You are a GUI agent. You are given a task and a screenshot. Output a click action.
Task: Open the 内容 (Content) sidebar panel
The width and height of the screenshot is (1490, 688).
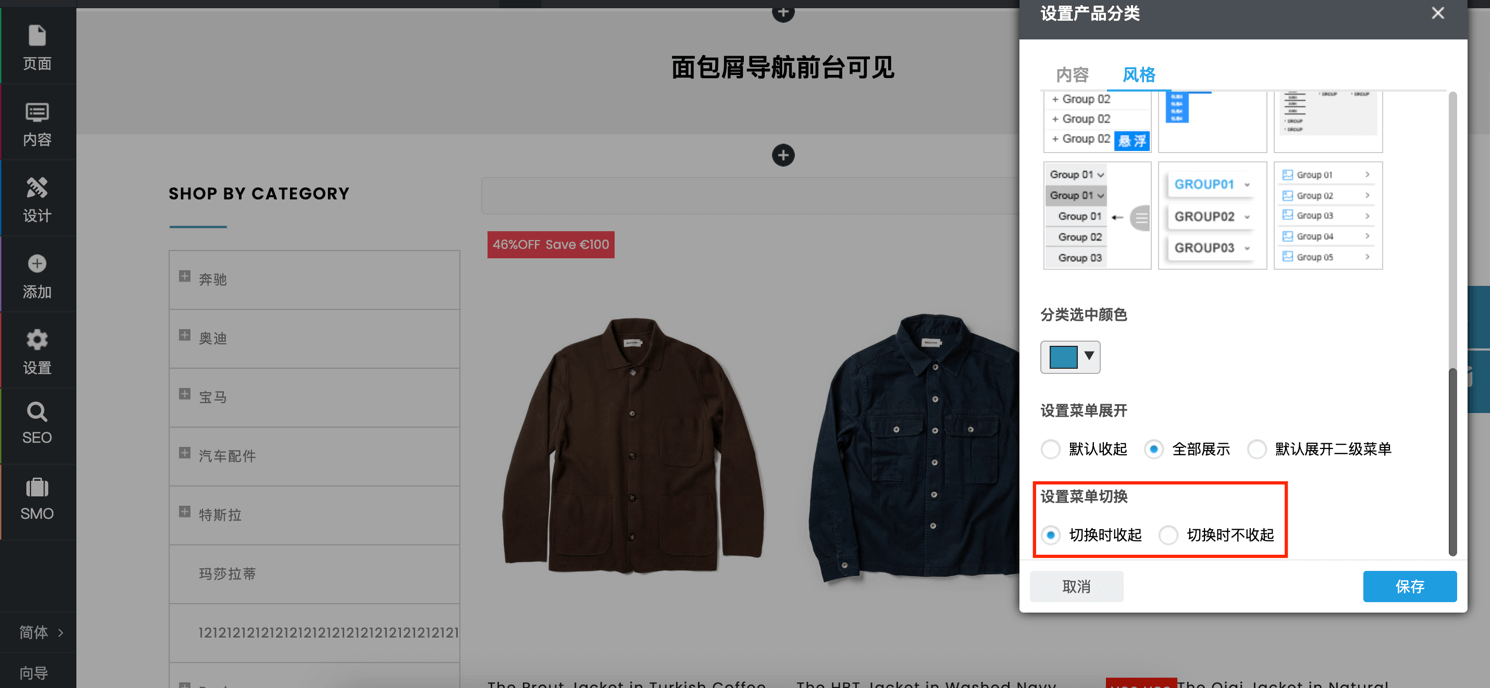point(37,123)
